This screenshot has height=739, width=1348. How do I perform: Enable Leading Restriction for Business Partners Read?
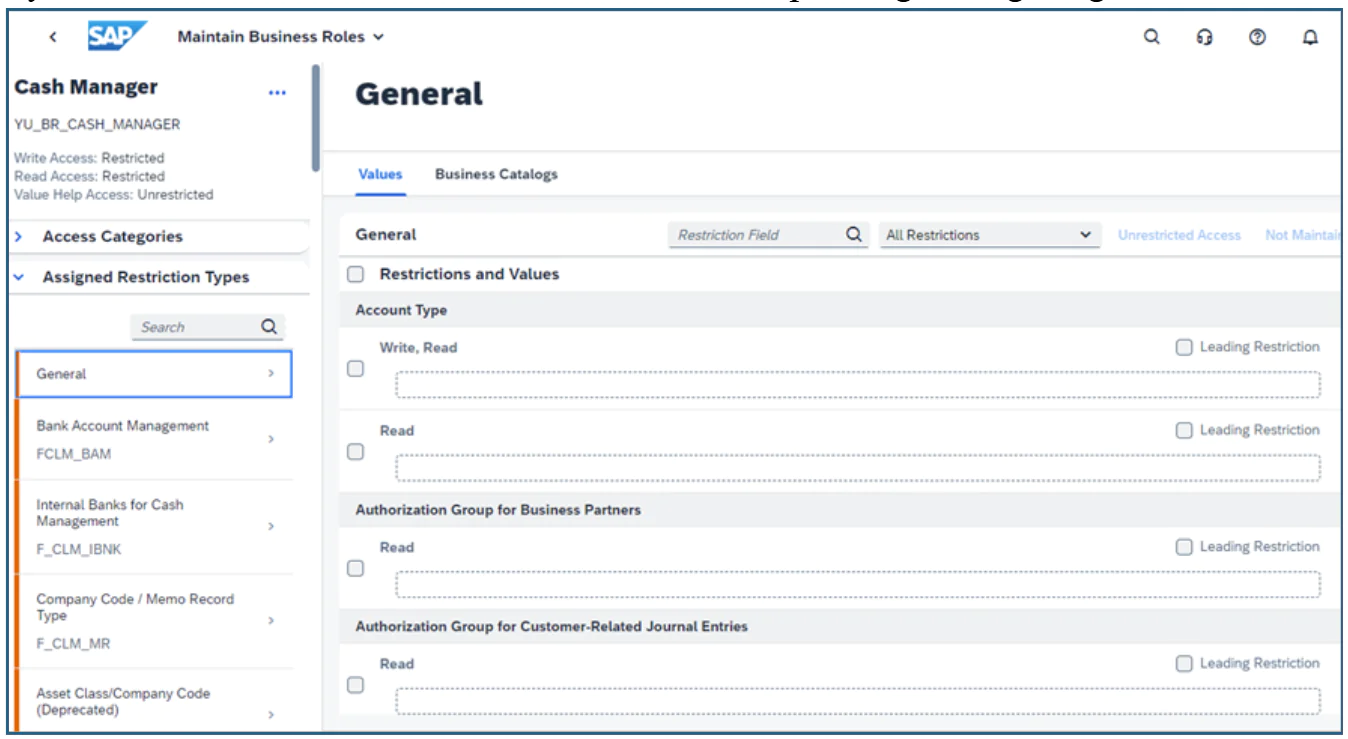[1184, 547]
